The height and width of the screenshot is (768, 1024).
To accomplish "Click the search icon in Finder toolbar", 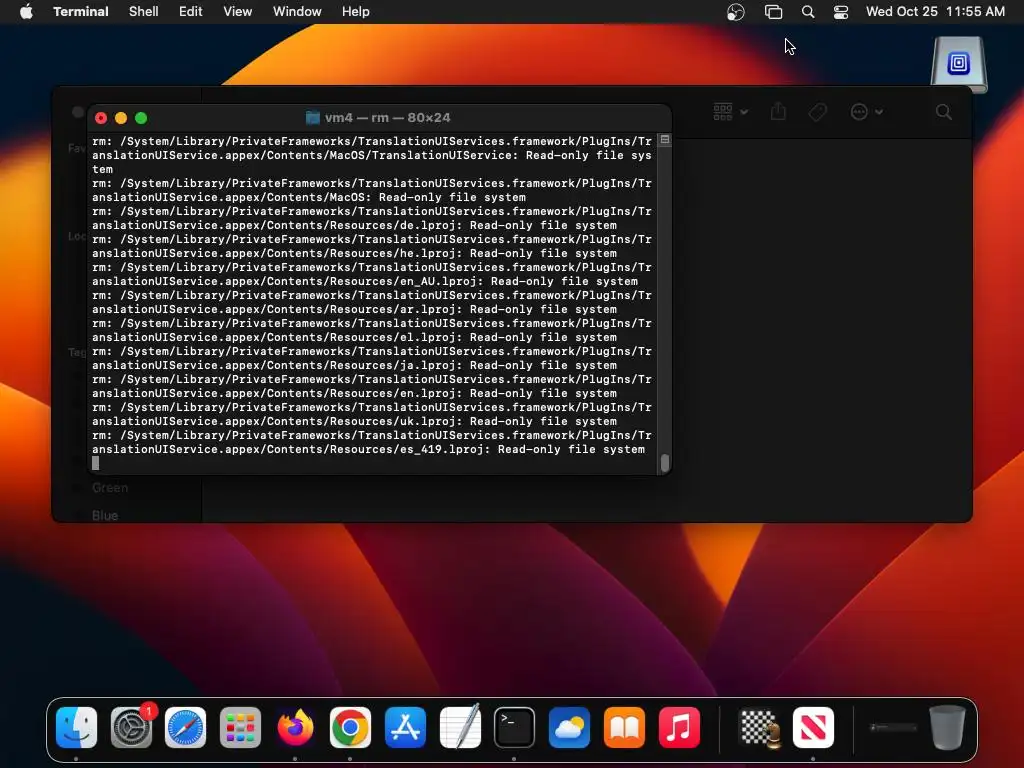I will pos(944,112).
